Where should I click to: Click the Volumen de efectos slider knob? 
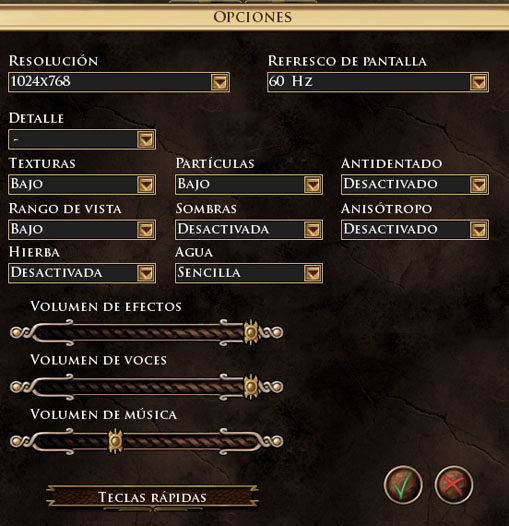(251, 332)
